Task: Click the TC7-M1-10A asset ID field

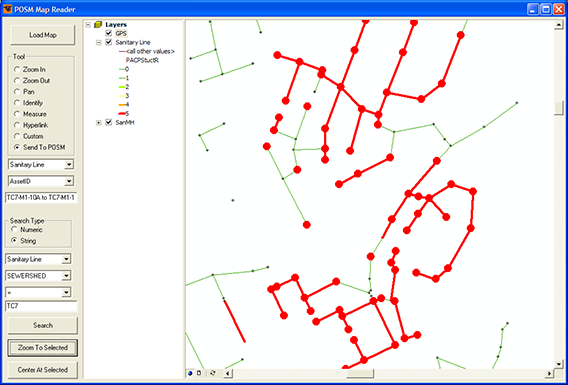Action: pyautogui.click(x=41, y=198)
